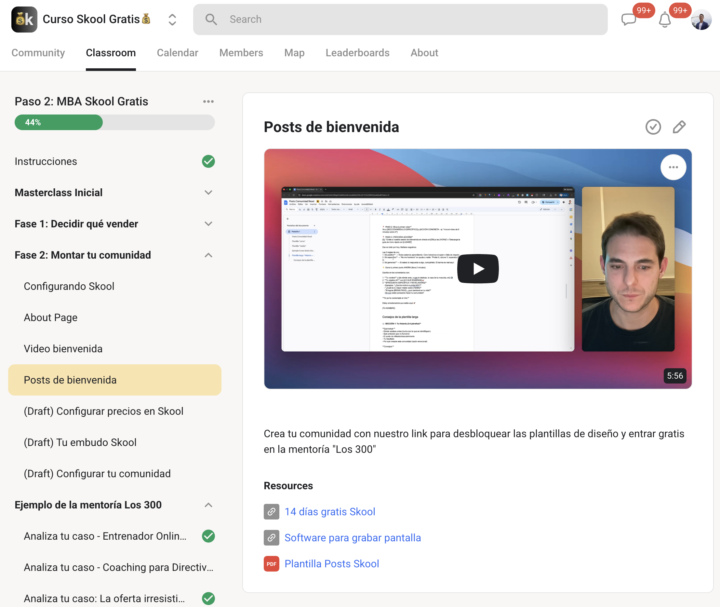Click the 5:56 video duration badge

point(675,376)
